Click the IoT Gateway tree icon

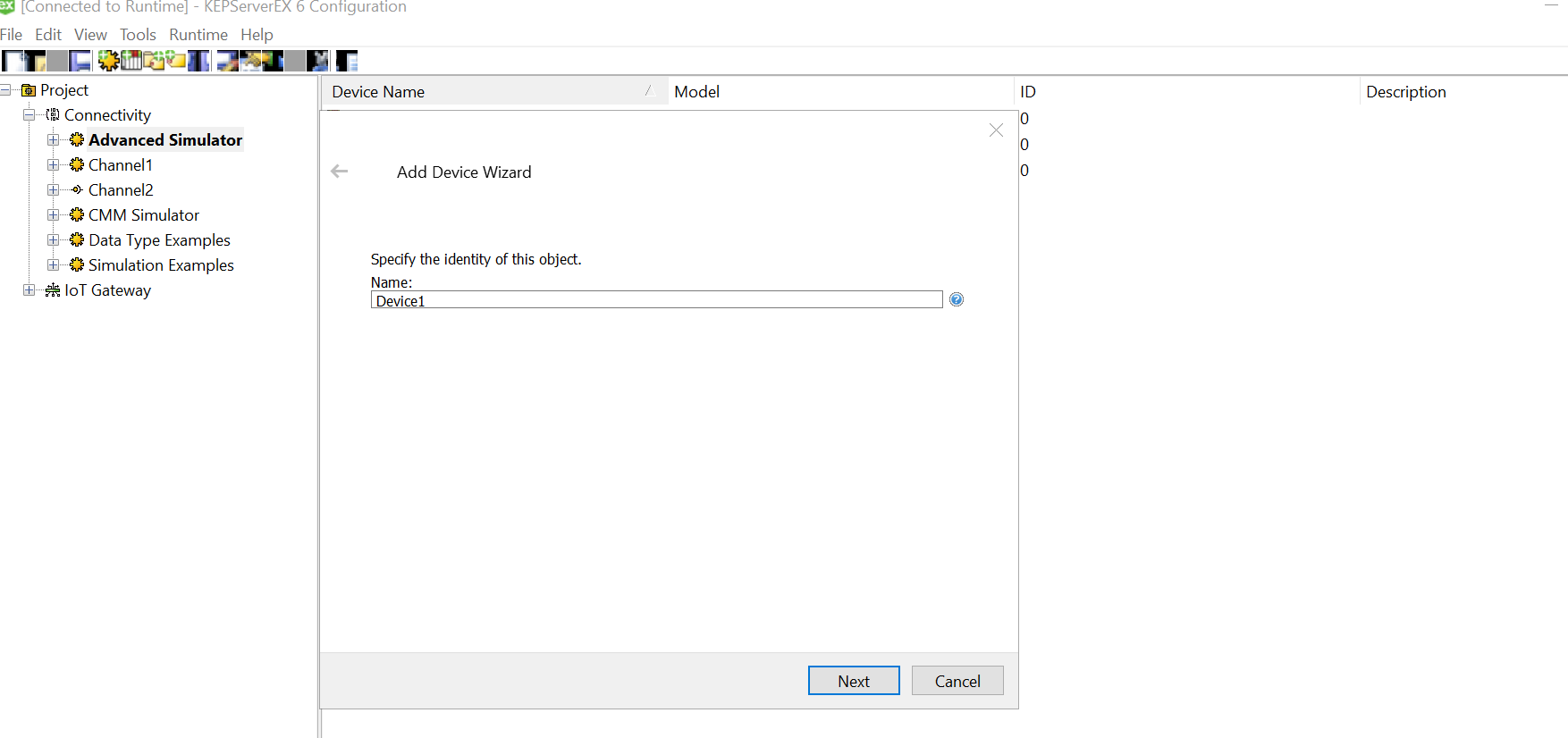pos(53,290)
